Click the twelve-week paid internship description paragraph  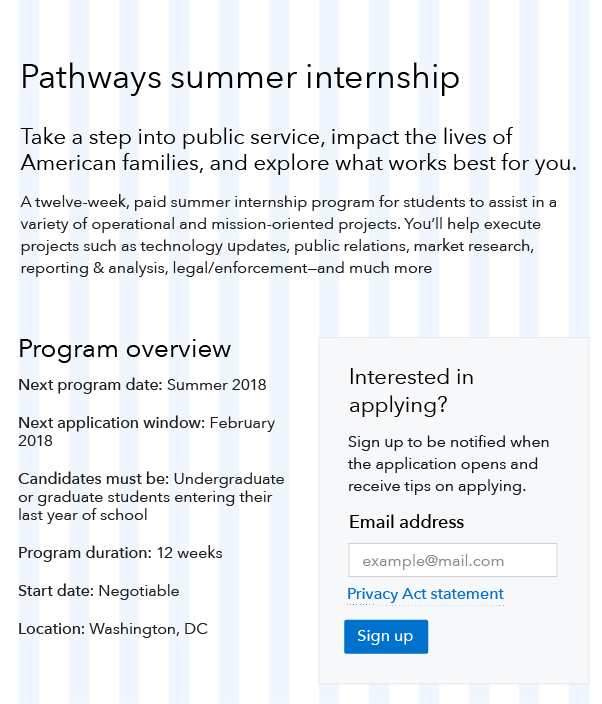click(289, 235)
